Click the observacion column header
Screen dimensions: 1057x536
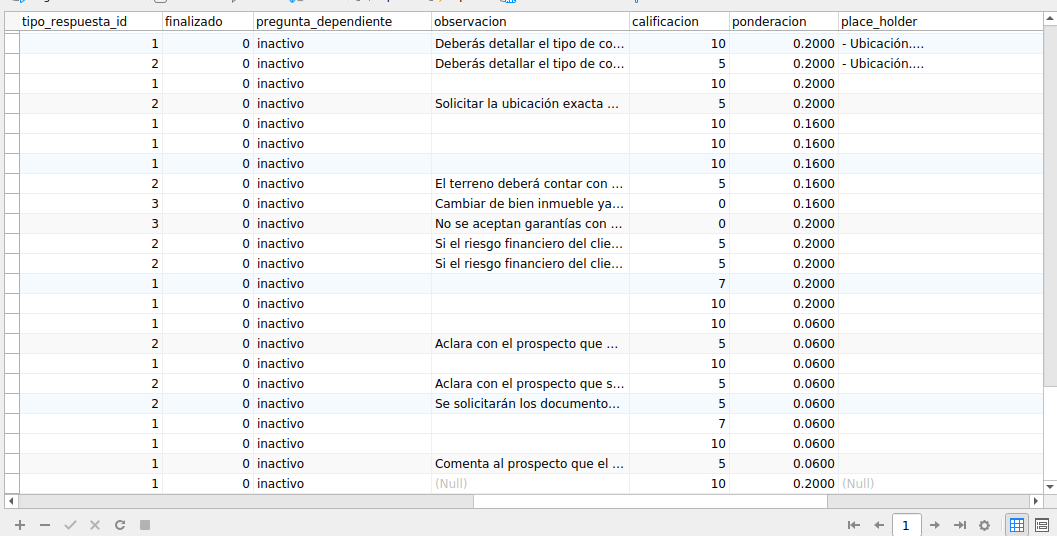[x=530, y=21]
